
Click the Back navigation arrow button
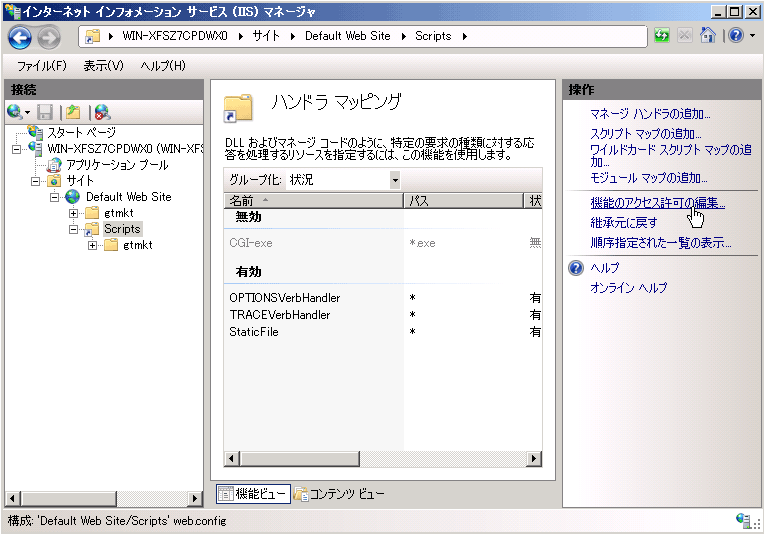coord(20,36)
